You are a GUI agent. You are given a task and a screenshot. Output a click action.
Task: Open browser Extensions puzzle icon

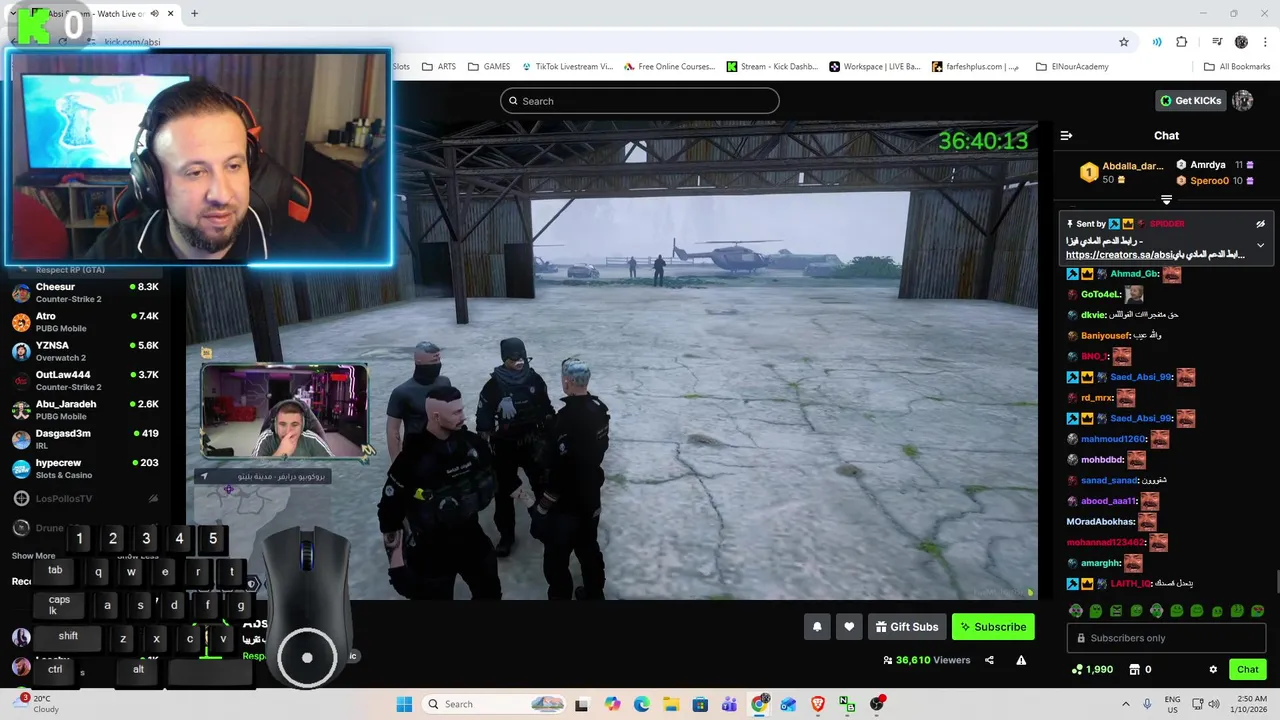[1182, 42]
